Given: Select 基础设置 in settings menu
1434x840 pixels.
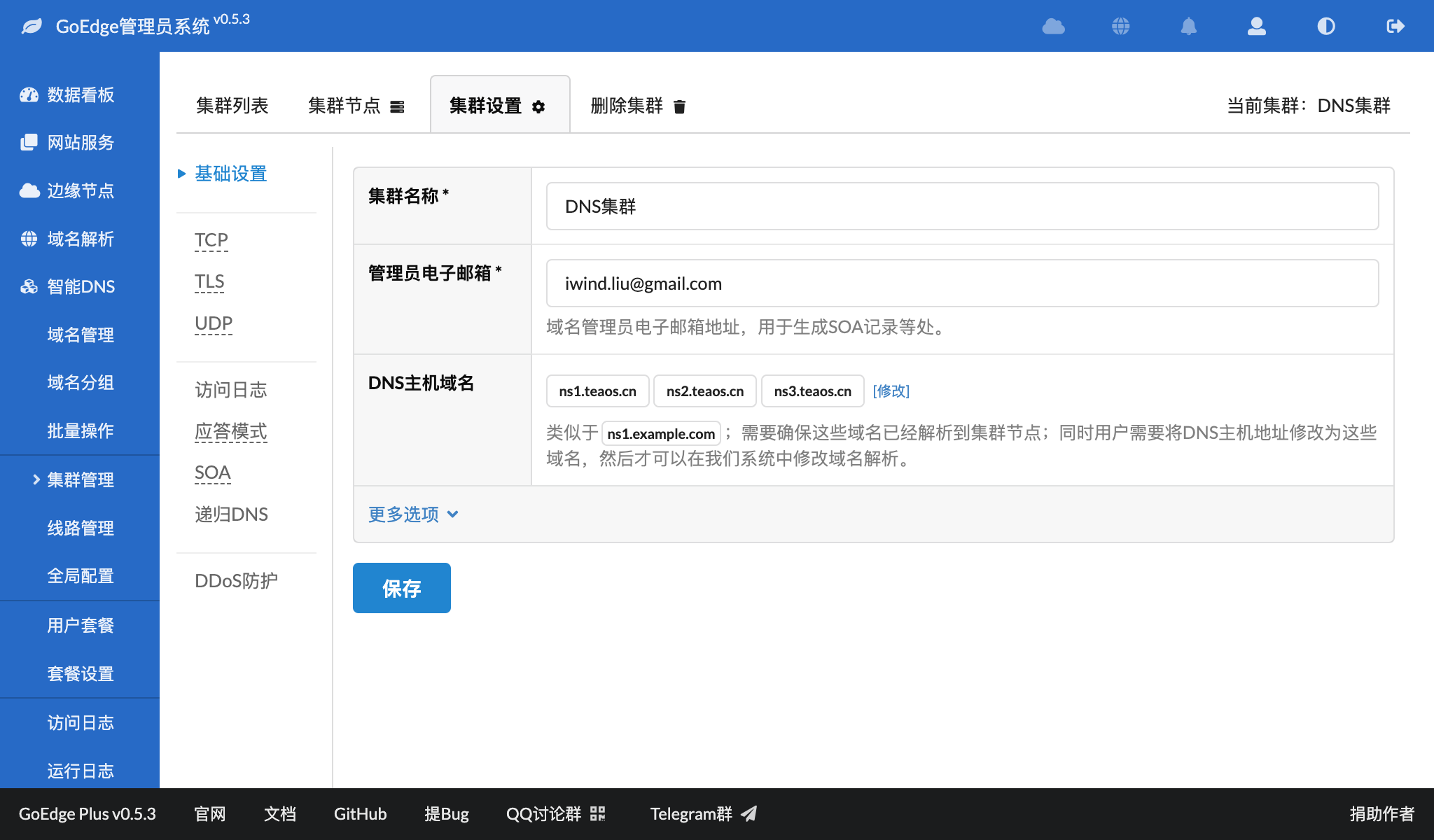Looking at the screenshot, I should [231, 174].
